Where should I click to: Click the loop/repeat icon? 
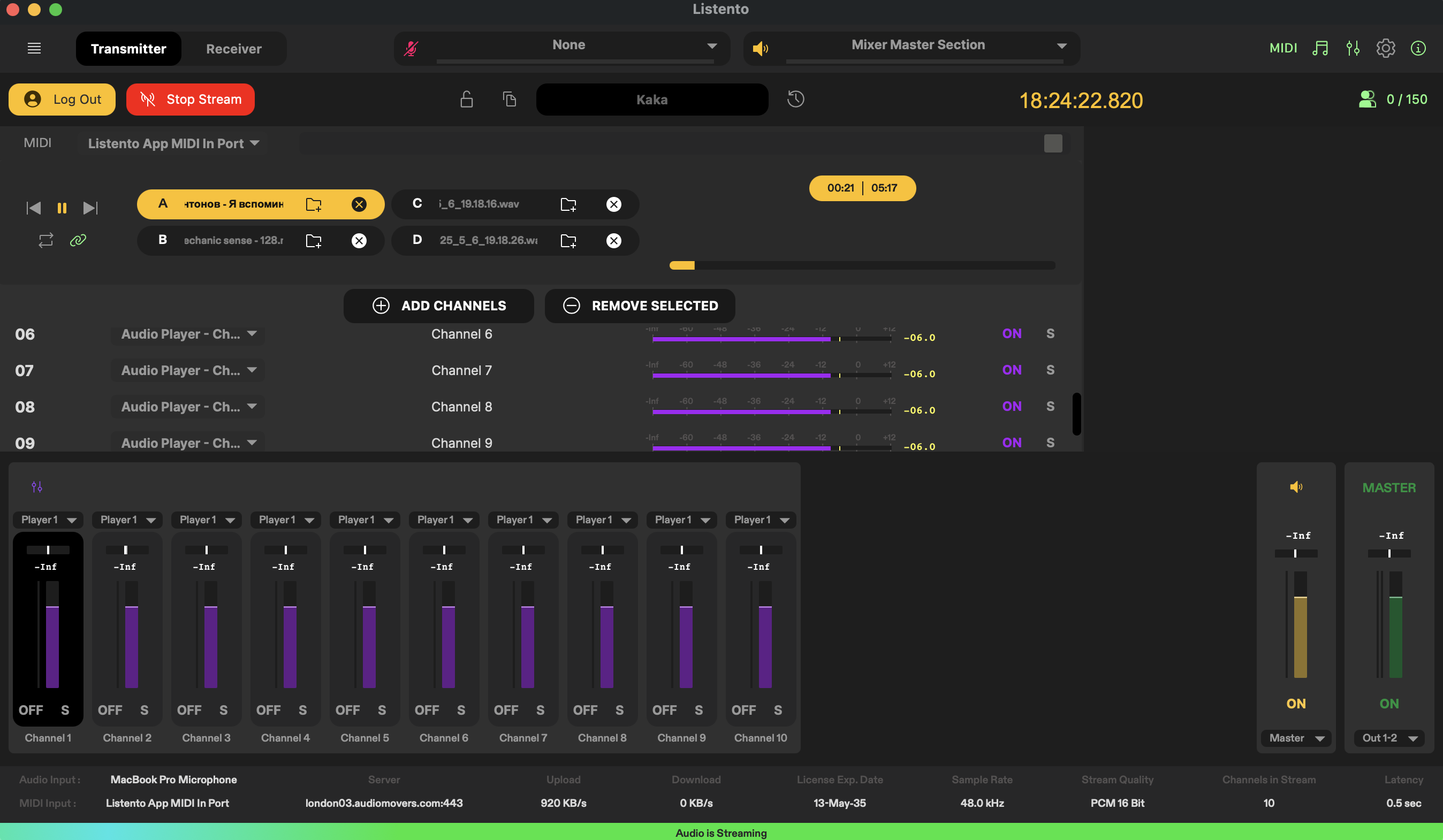click(x=46, y=240)
